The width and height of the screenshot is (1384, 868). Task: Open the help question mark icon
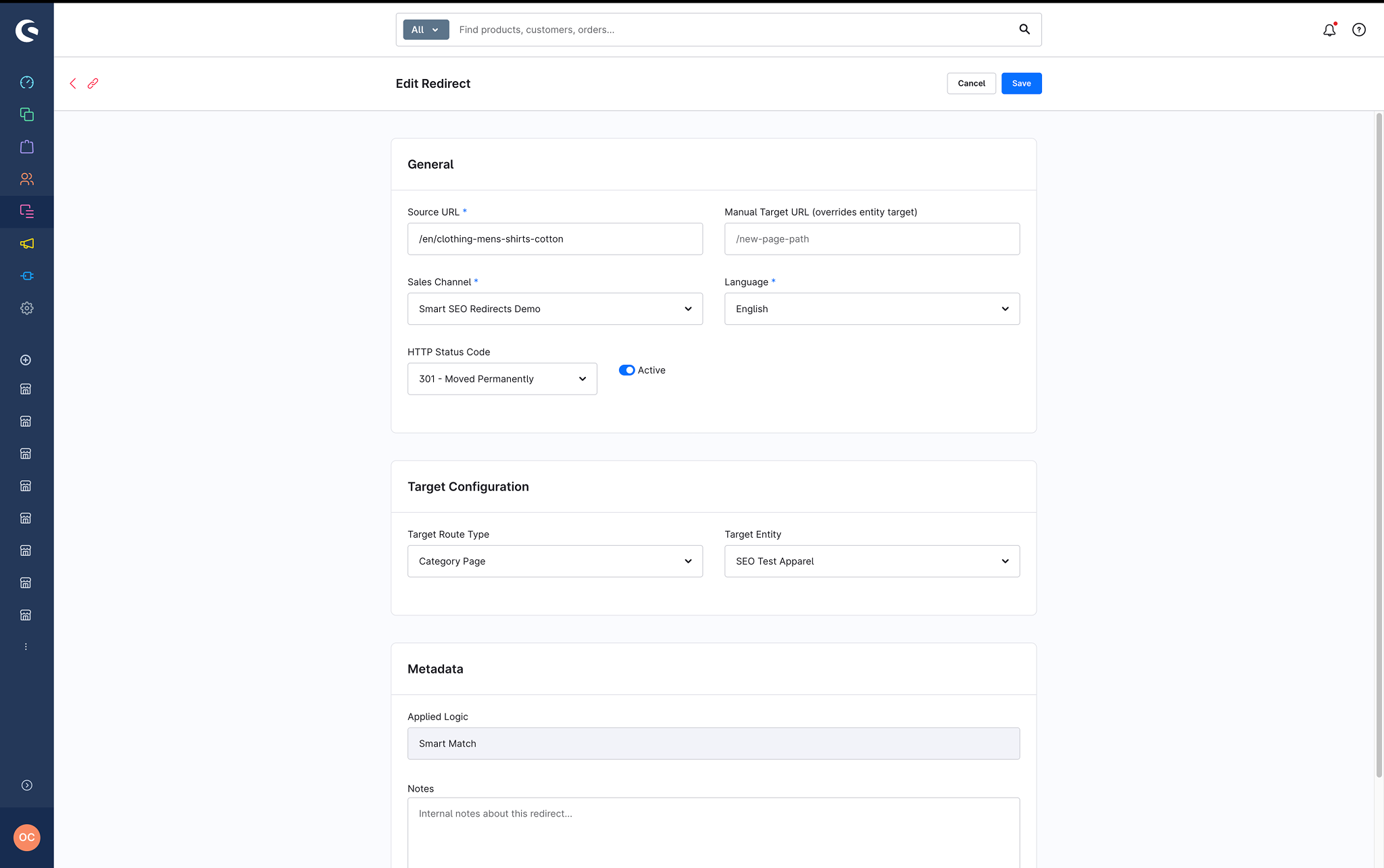[x=1359, y=30]
